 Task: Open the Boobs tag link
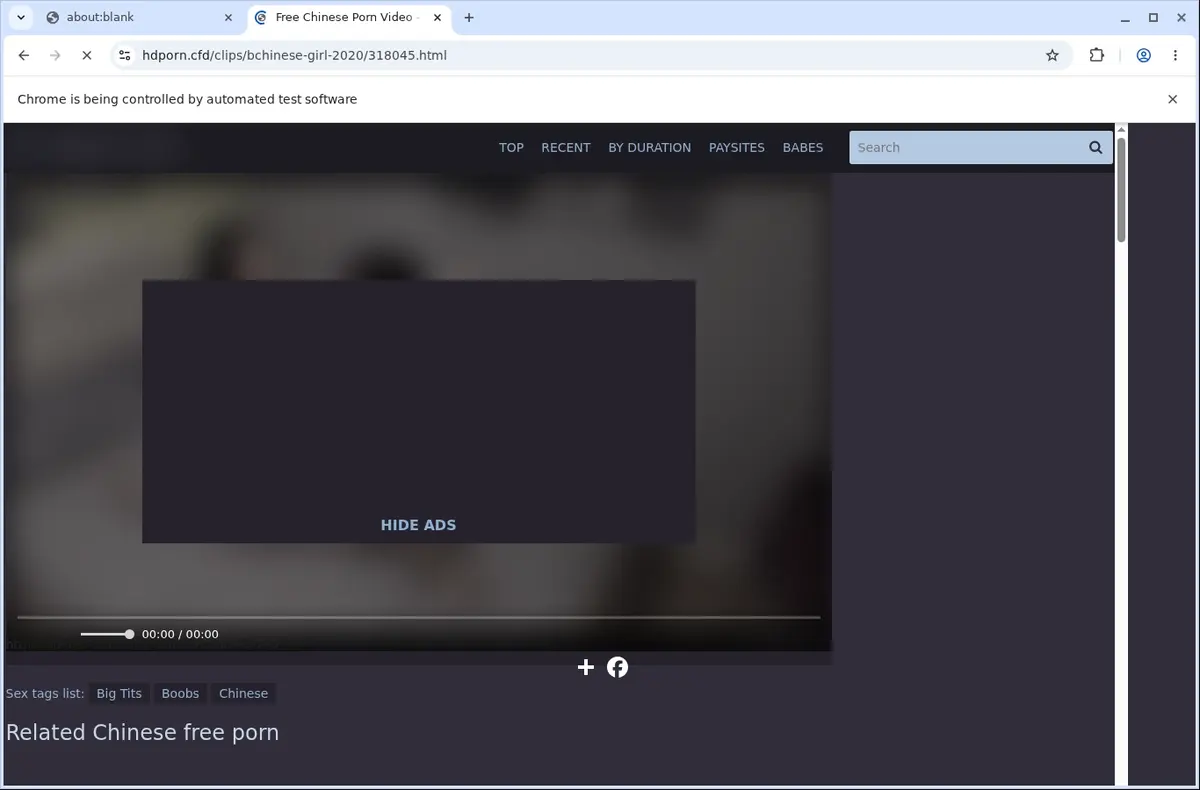(180, 693)
